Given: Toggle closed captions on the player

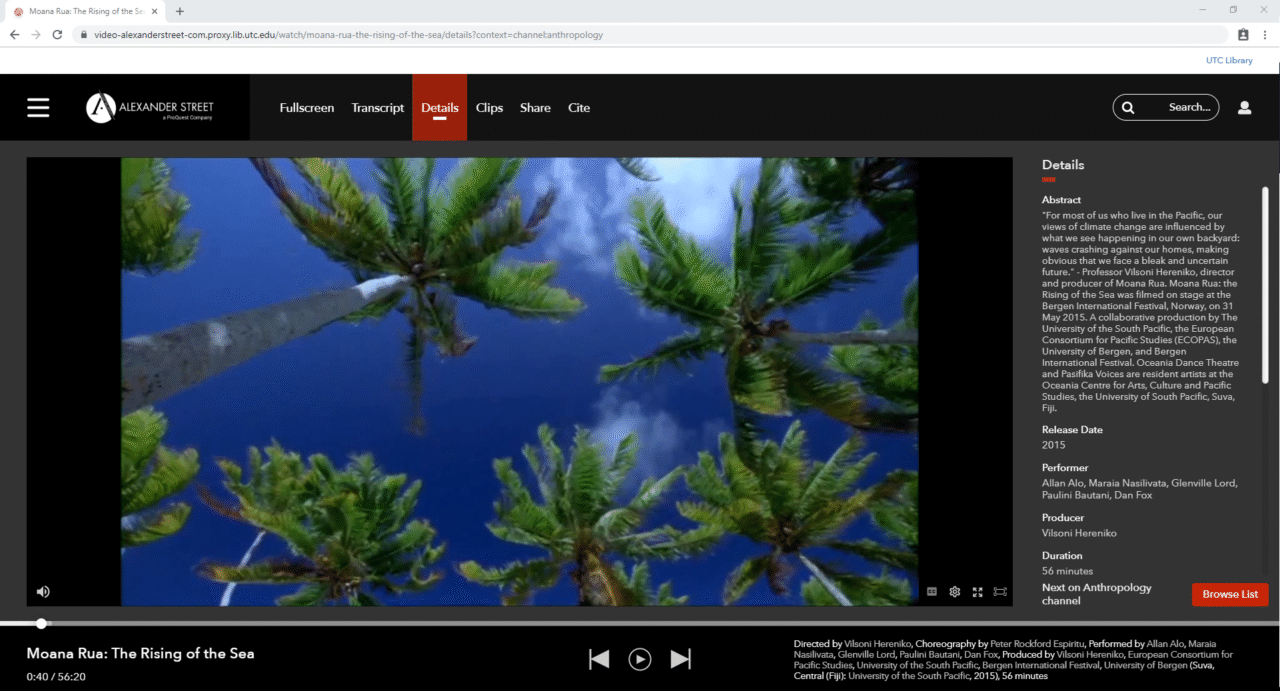Looking at the screenshot, I should tap(932, 592).
